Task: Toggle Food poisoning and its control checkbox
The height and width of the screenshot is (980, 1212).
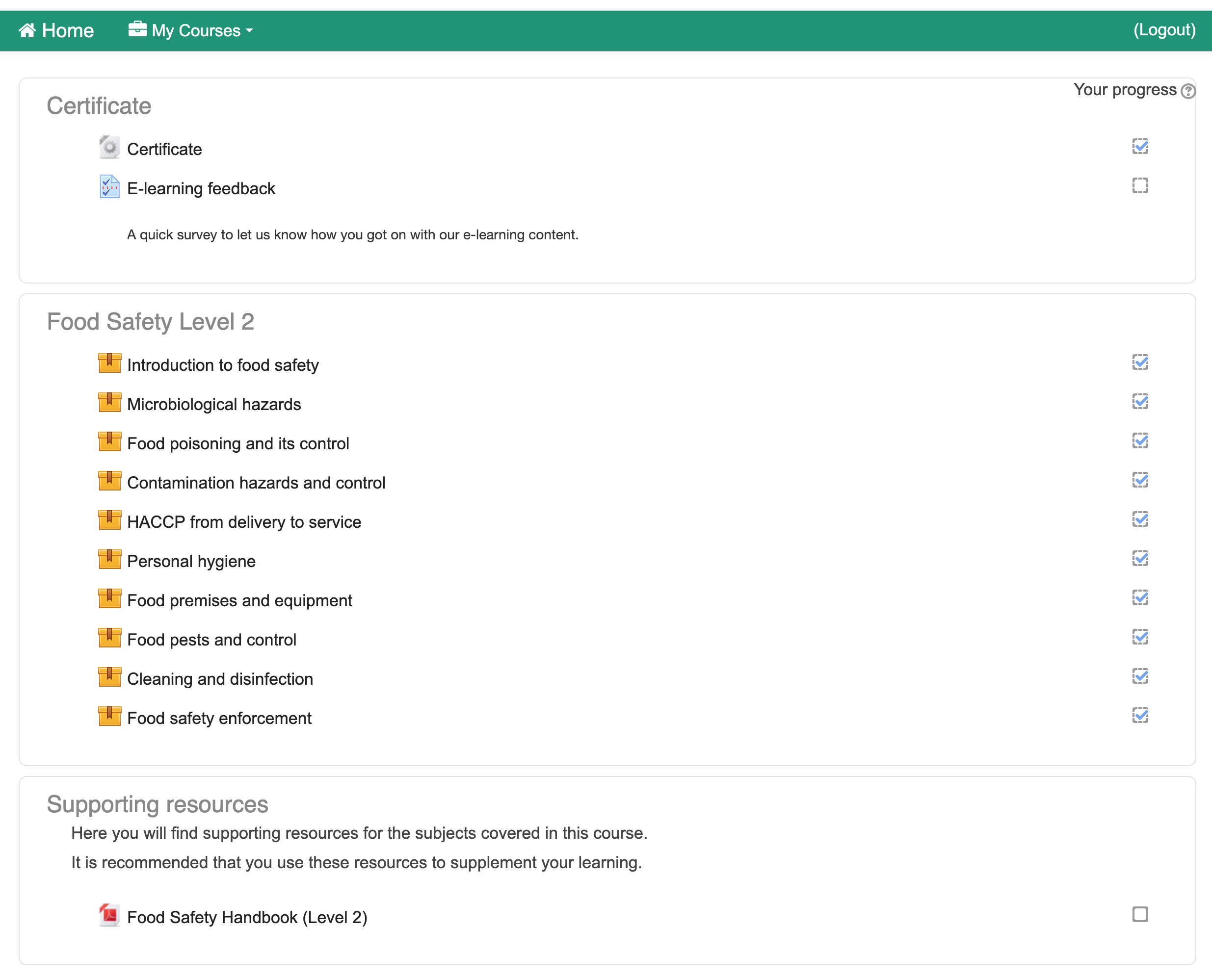Action: point(1140,440)
